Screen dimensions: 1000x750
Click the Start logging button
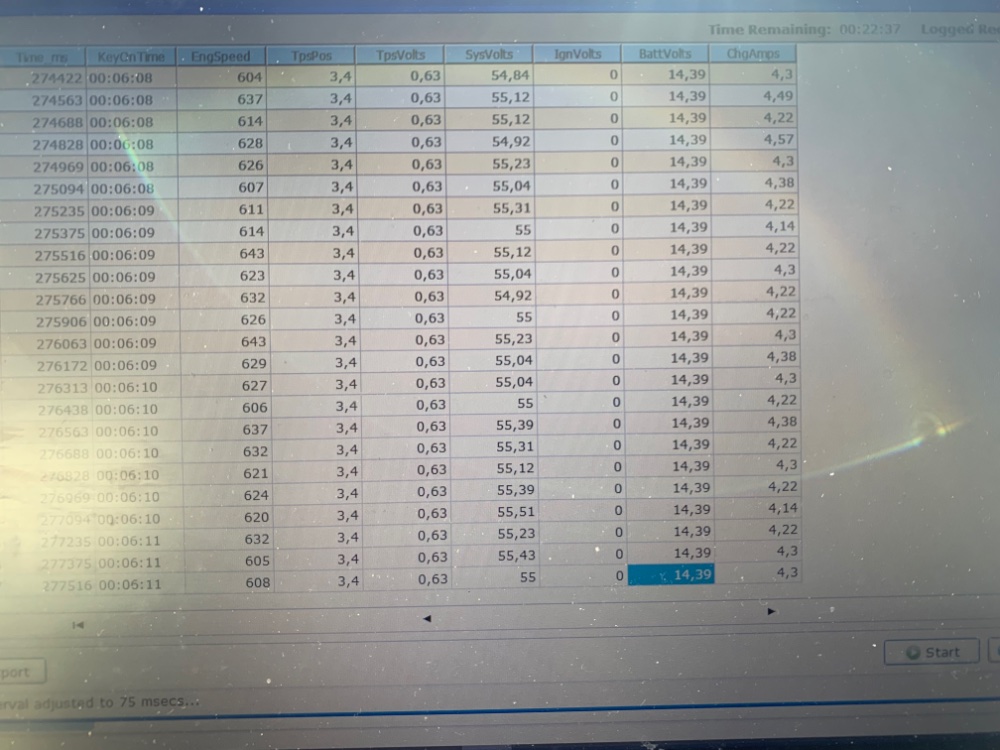coord(931,652)
